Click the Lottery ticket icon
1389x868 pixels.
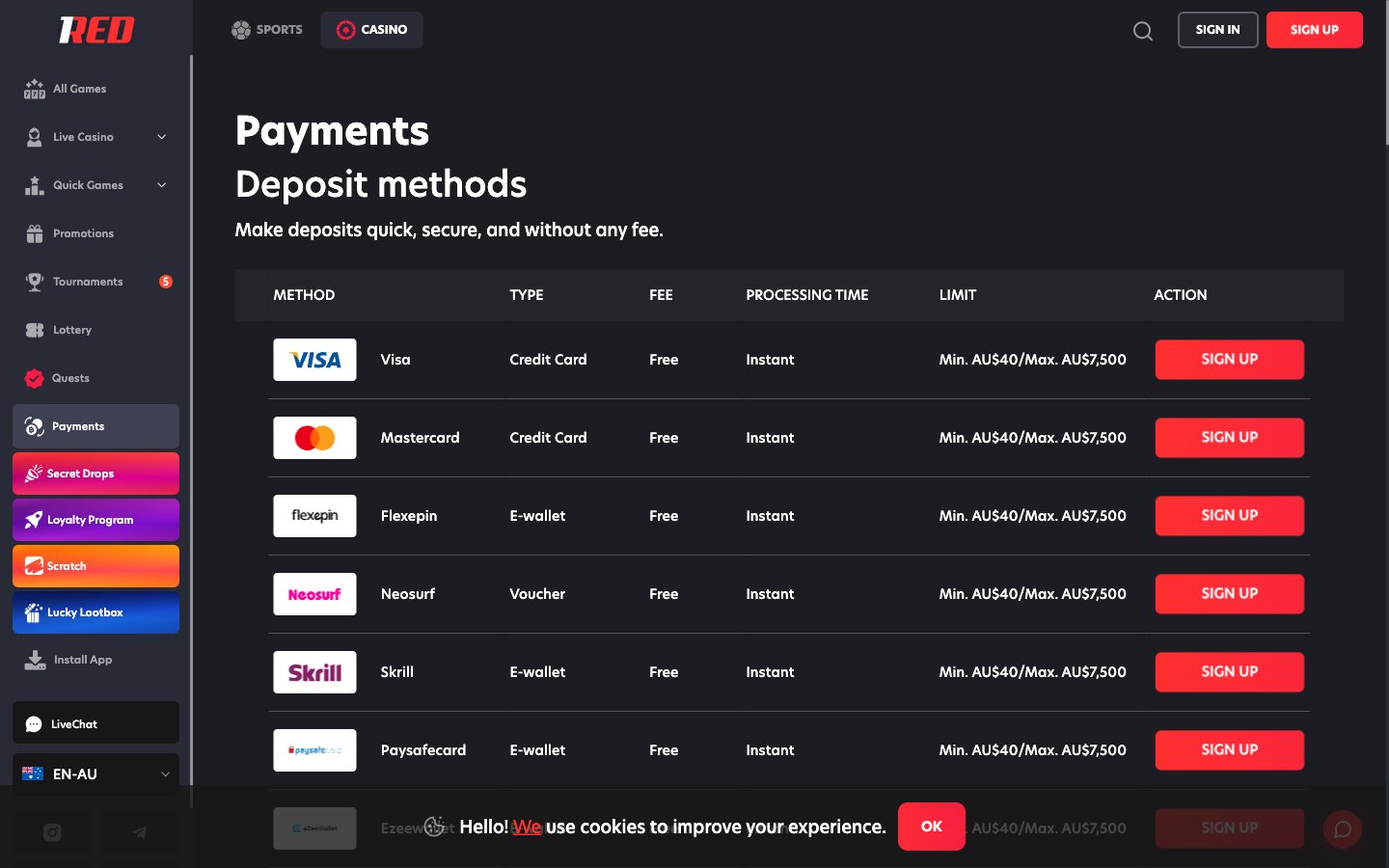coord(35,330)
